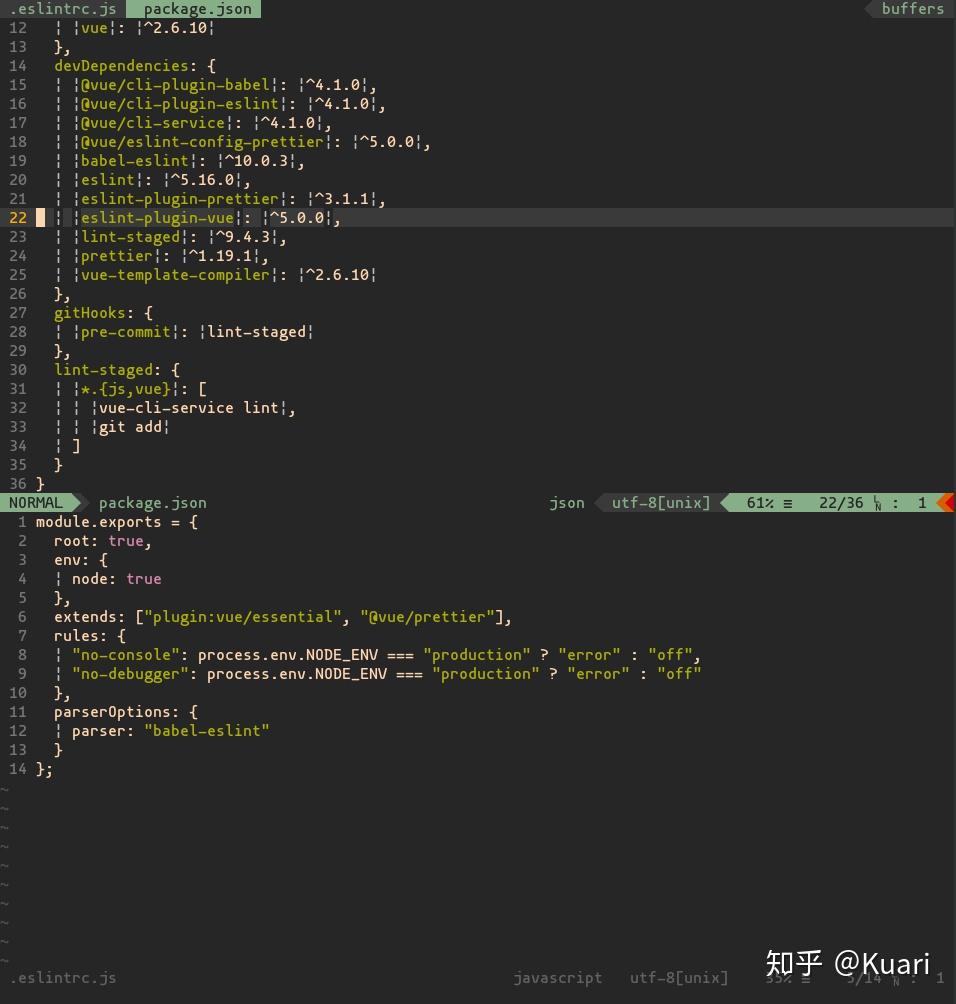Click the javascript filetype indicator in bottom statusline
The width and height of the screenshot is (956, 1004).
click(557, 978)
